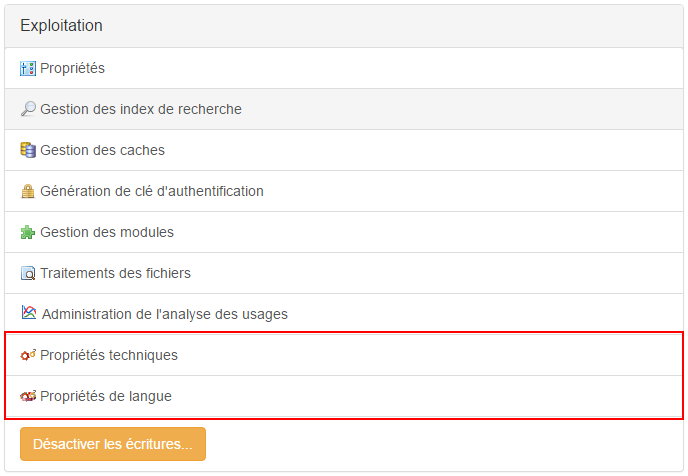Select Propriétés de langue item

(344, 396)
